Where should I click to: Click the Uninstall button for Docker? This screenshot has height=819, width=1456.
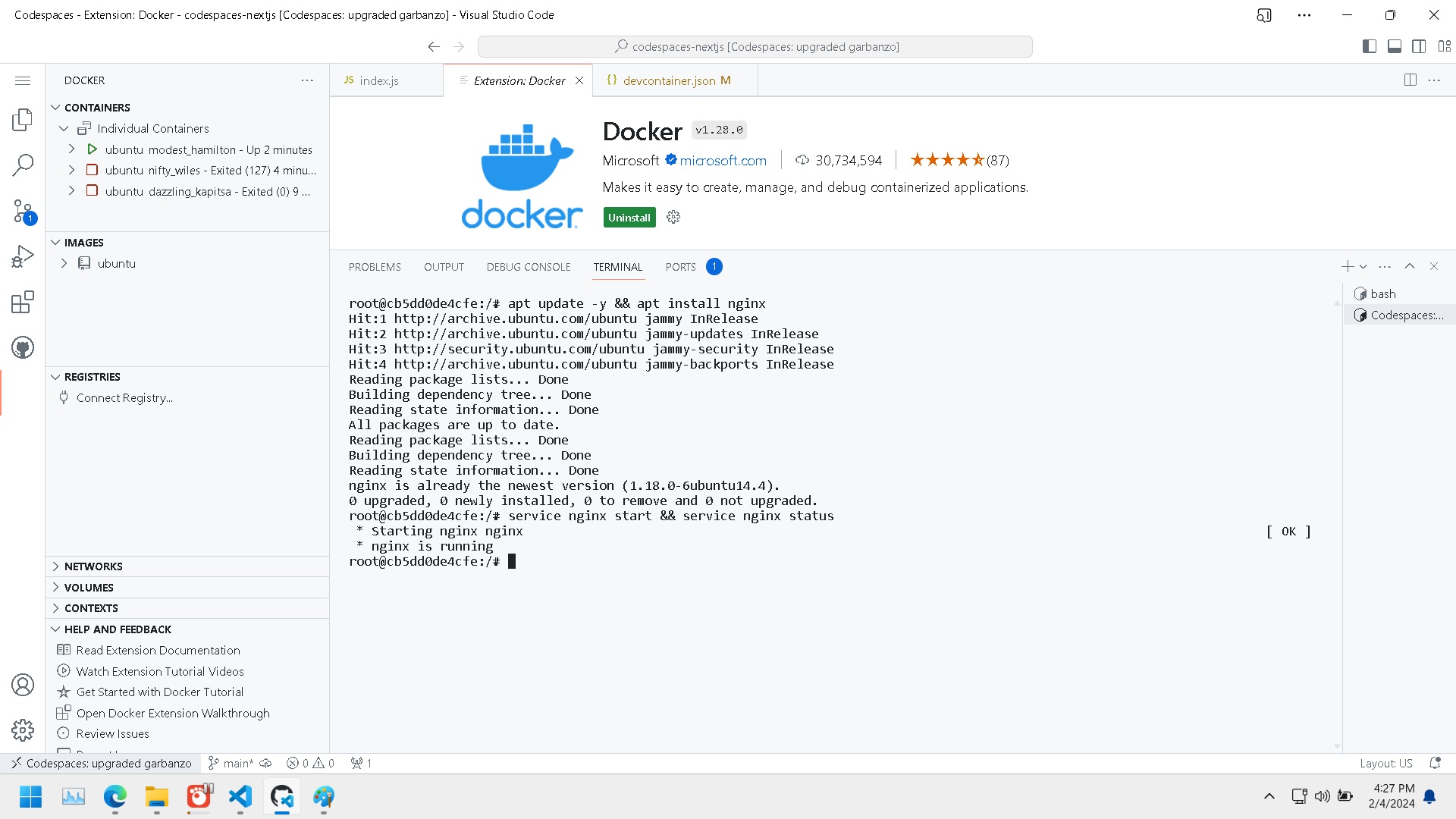[x=629, y=218]
